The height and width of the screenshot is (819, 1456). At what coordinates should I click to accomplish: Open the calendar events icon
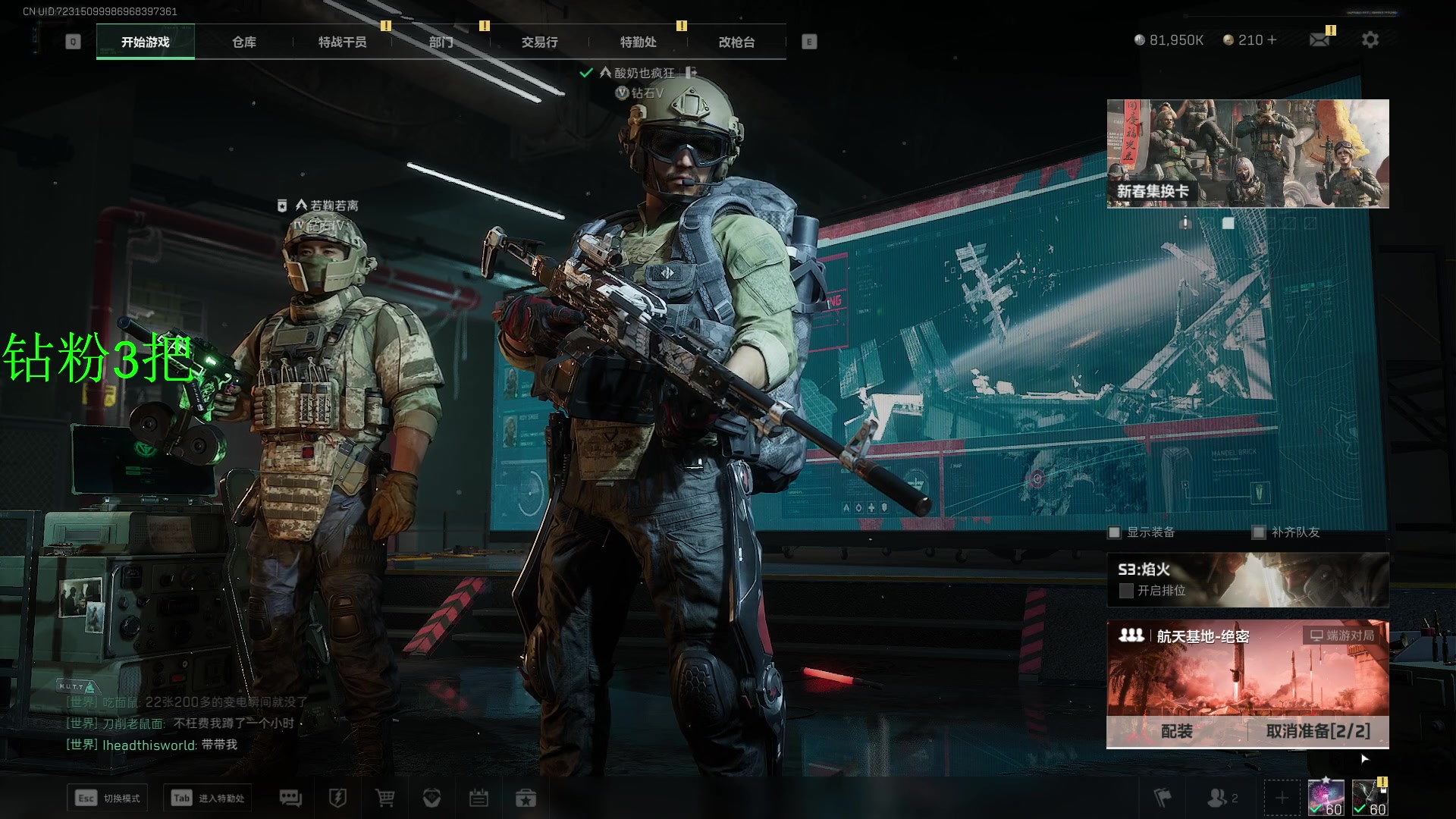[x=479, y=798]
